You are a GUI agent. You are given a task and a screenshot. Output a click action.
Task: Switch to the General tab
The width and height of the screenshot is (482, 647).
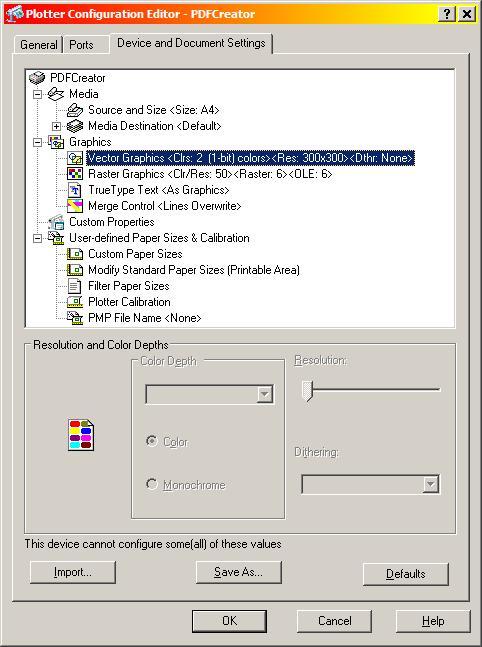[38, 45]
